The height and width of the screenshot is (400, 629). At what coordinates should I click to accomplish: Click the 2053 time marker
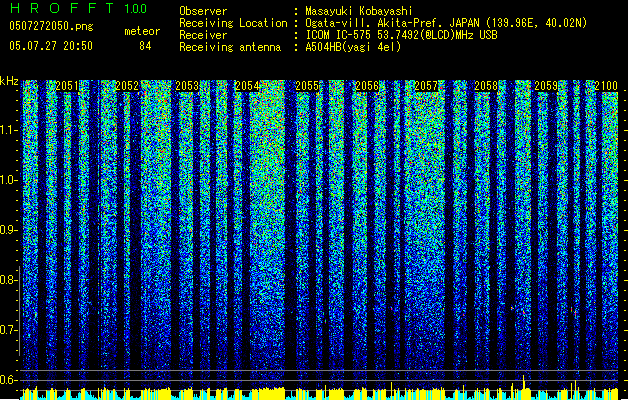187,86
